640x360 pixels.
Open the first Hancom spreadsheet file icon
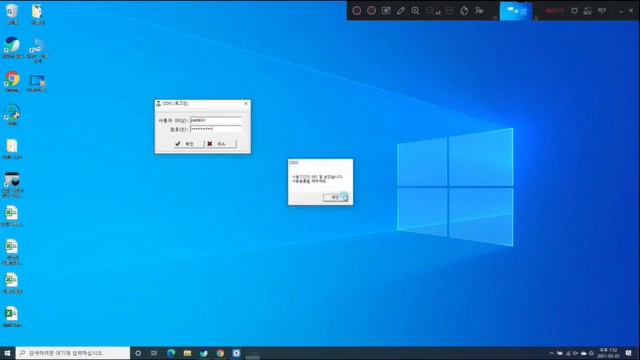pyautogui.click(x=11, y=216)
